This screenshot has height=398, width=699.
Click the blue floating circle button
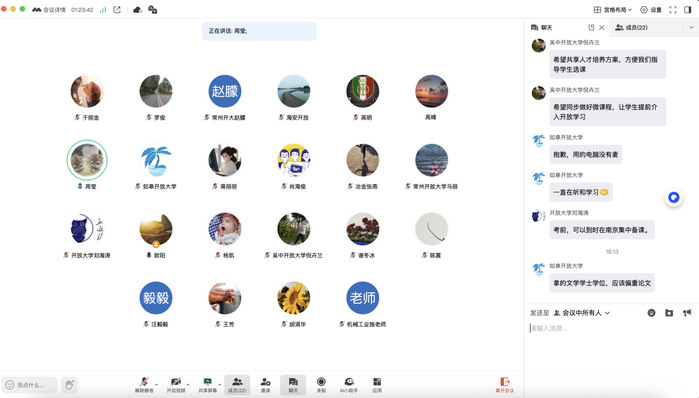point(674,197)
